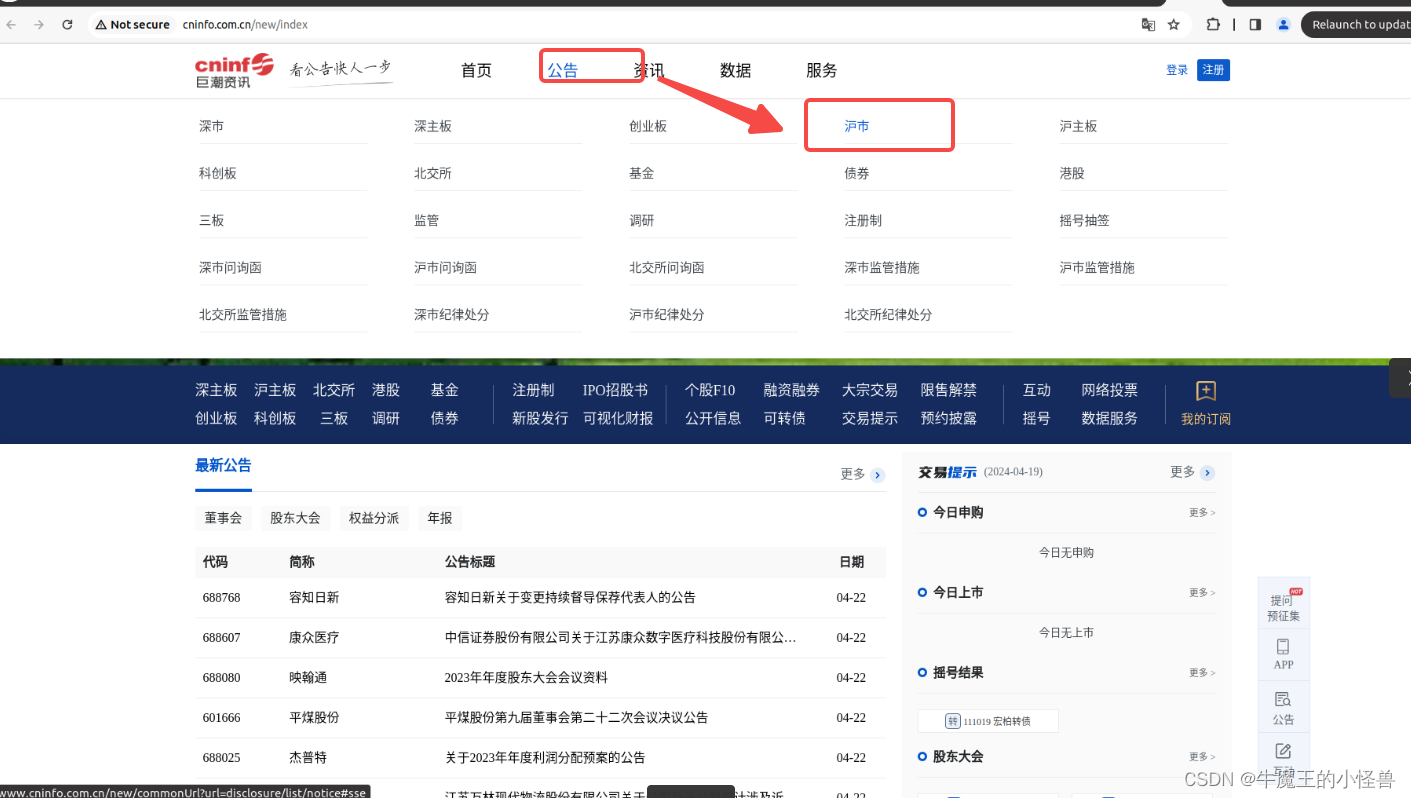This screenshot has height=798, width=1411.
Task: Open the 数据 nav menu
Action: tap(735, 70)
